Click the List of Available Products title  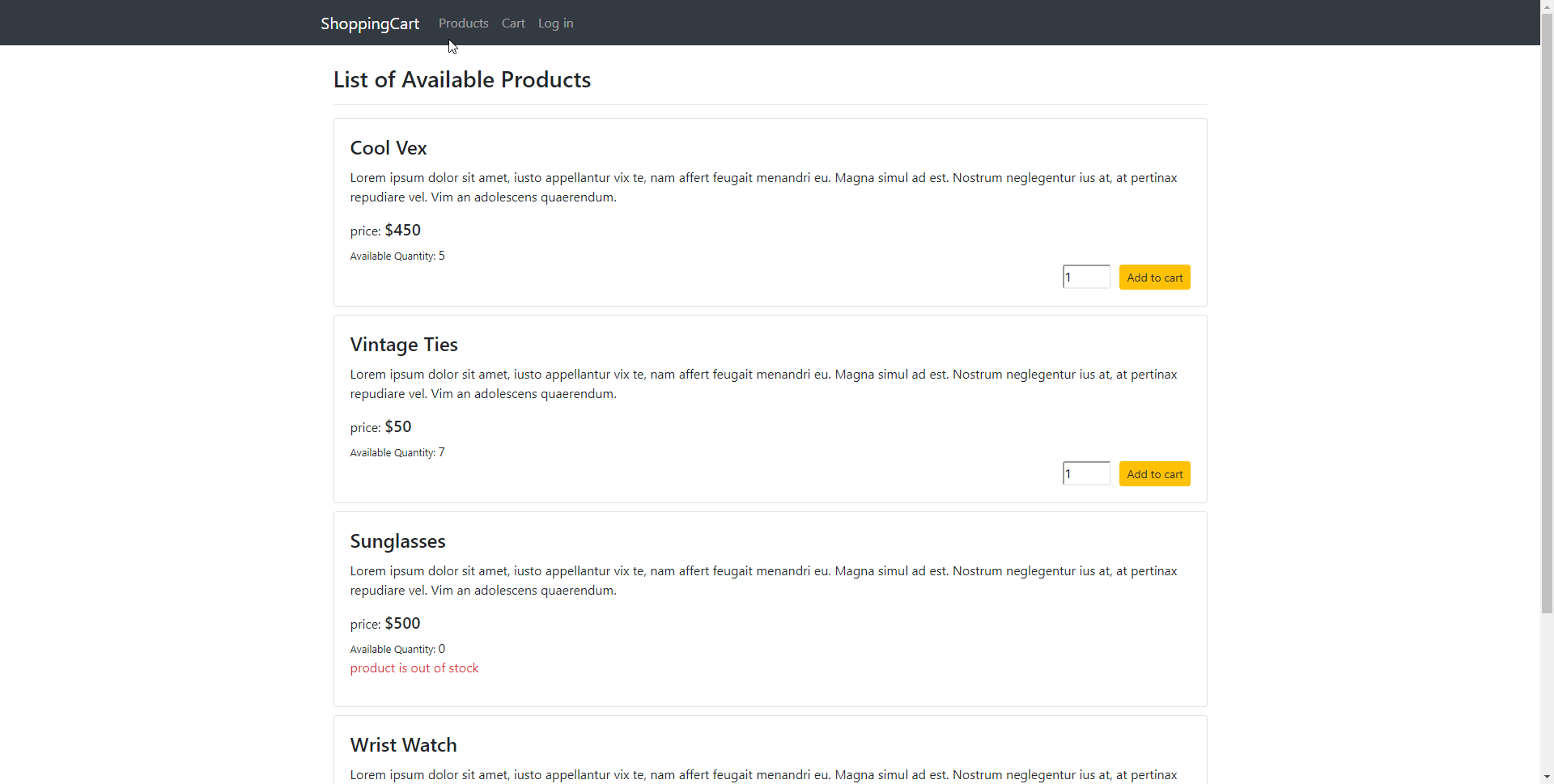pos(462,79)
